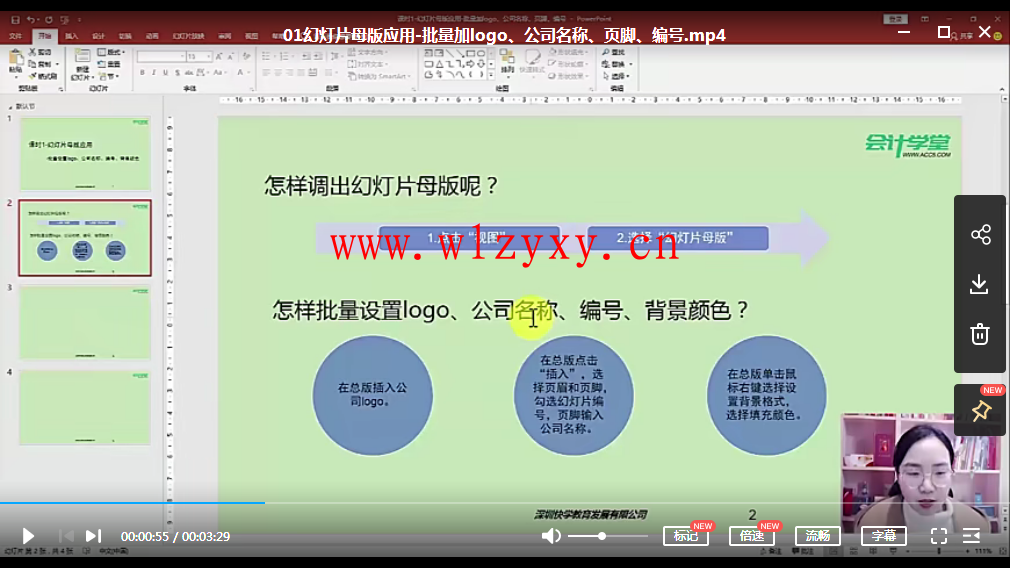Toggle text shadow S
Image resolution: width=1010 pixels, height=568 pixels.
click(177, 73)
